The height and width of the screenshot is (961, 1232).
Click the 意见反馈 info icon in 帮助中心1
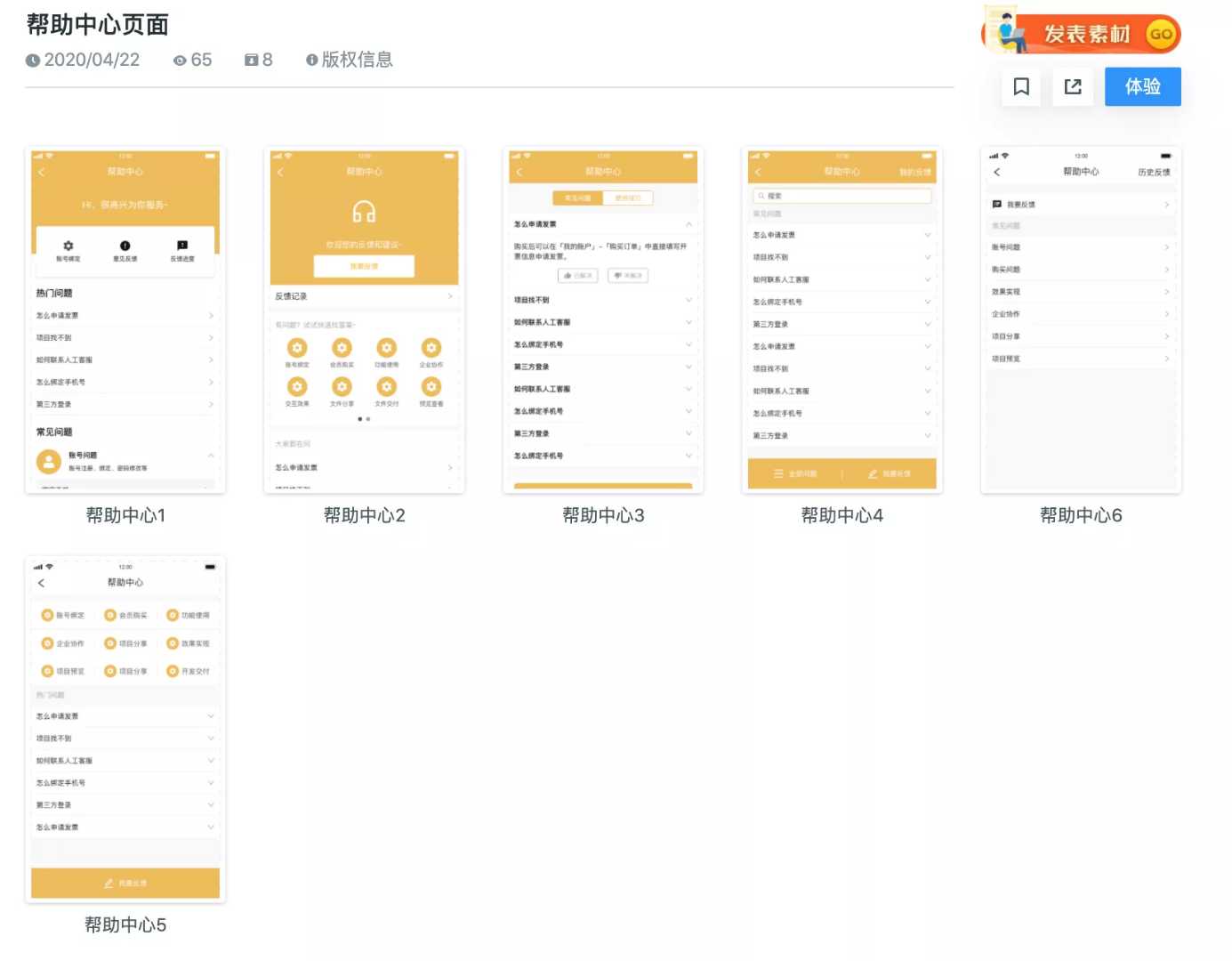coord(125,246)
